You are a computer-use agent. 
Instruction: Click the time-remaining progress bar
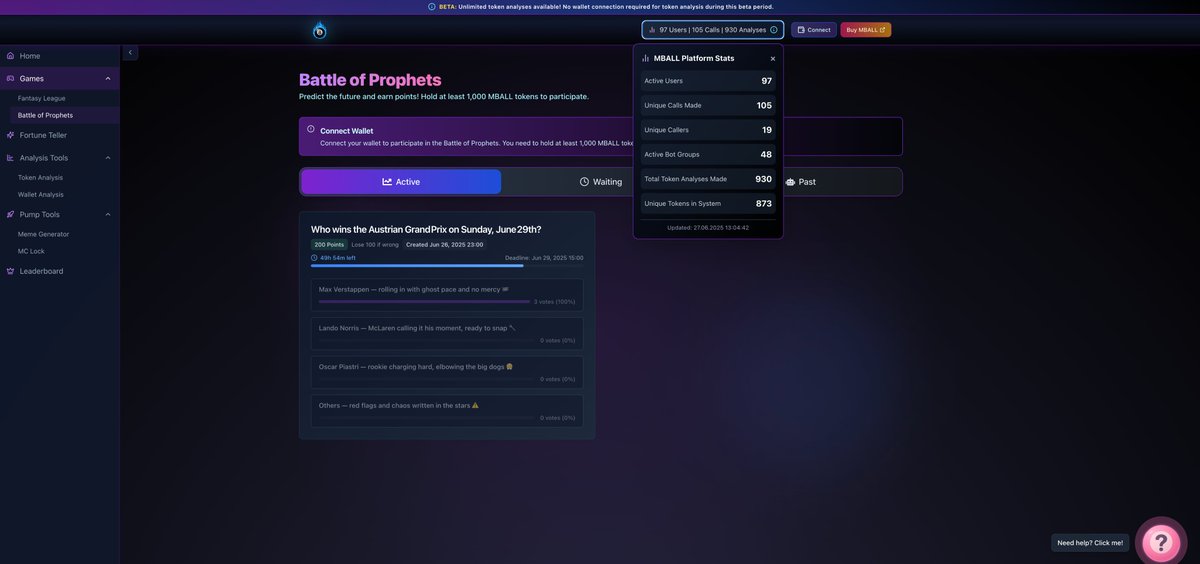(x=447, y=266)
